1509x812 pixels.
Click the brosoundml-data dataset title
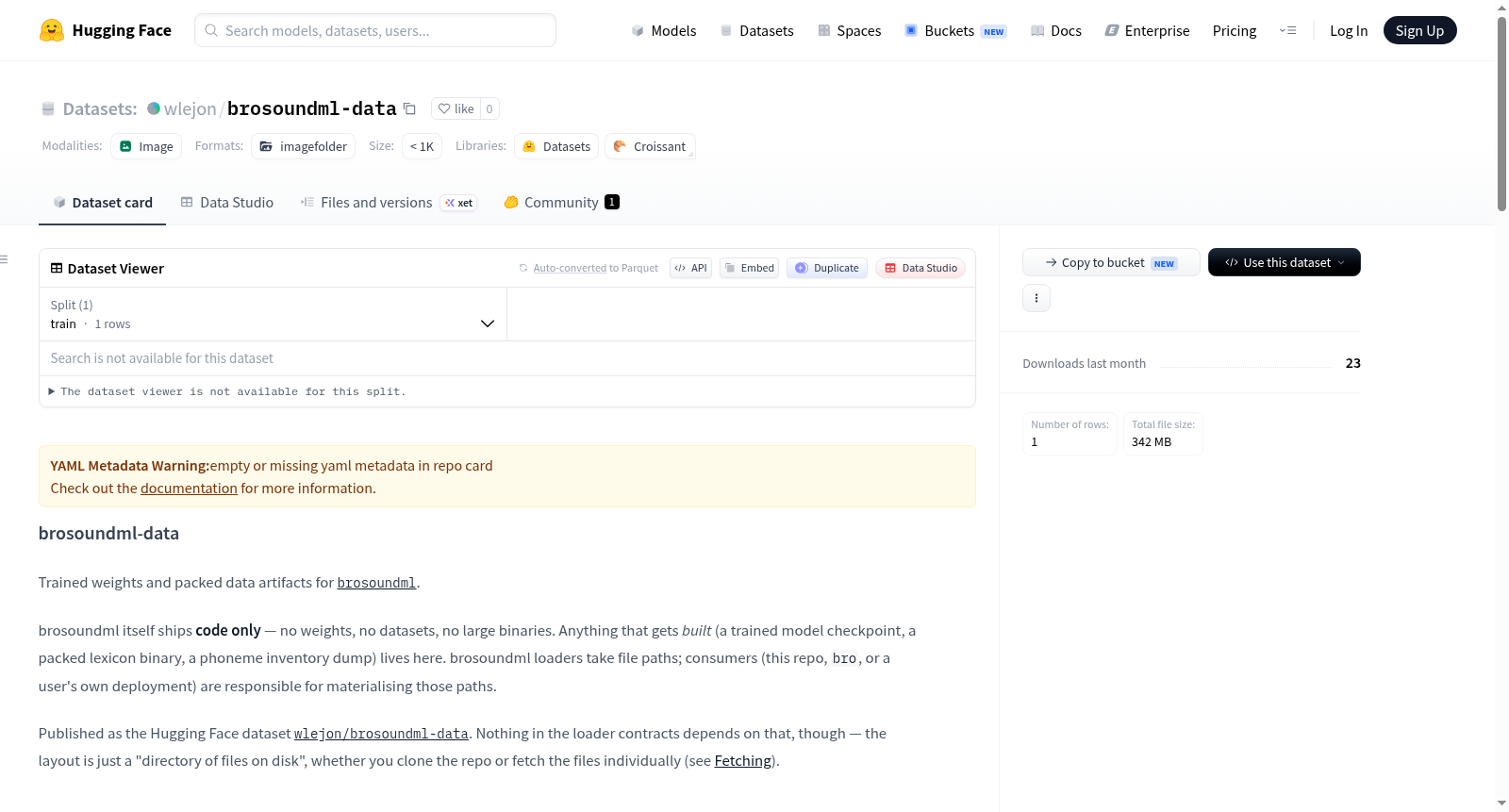click(312, 108)
